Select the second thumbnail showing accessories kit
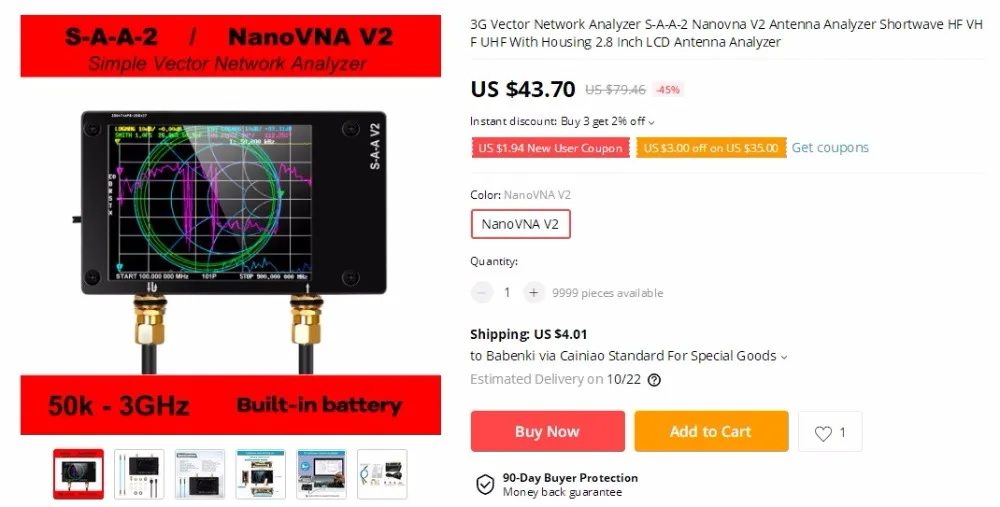This screenshot has width=1000, height=507. pos(139,474)
